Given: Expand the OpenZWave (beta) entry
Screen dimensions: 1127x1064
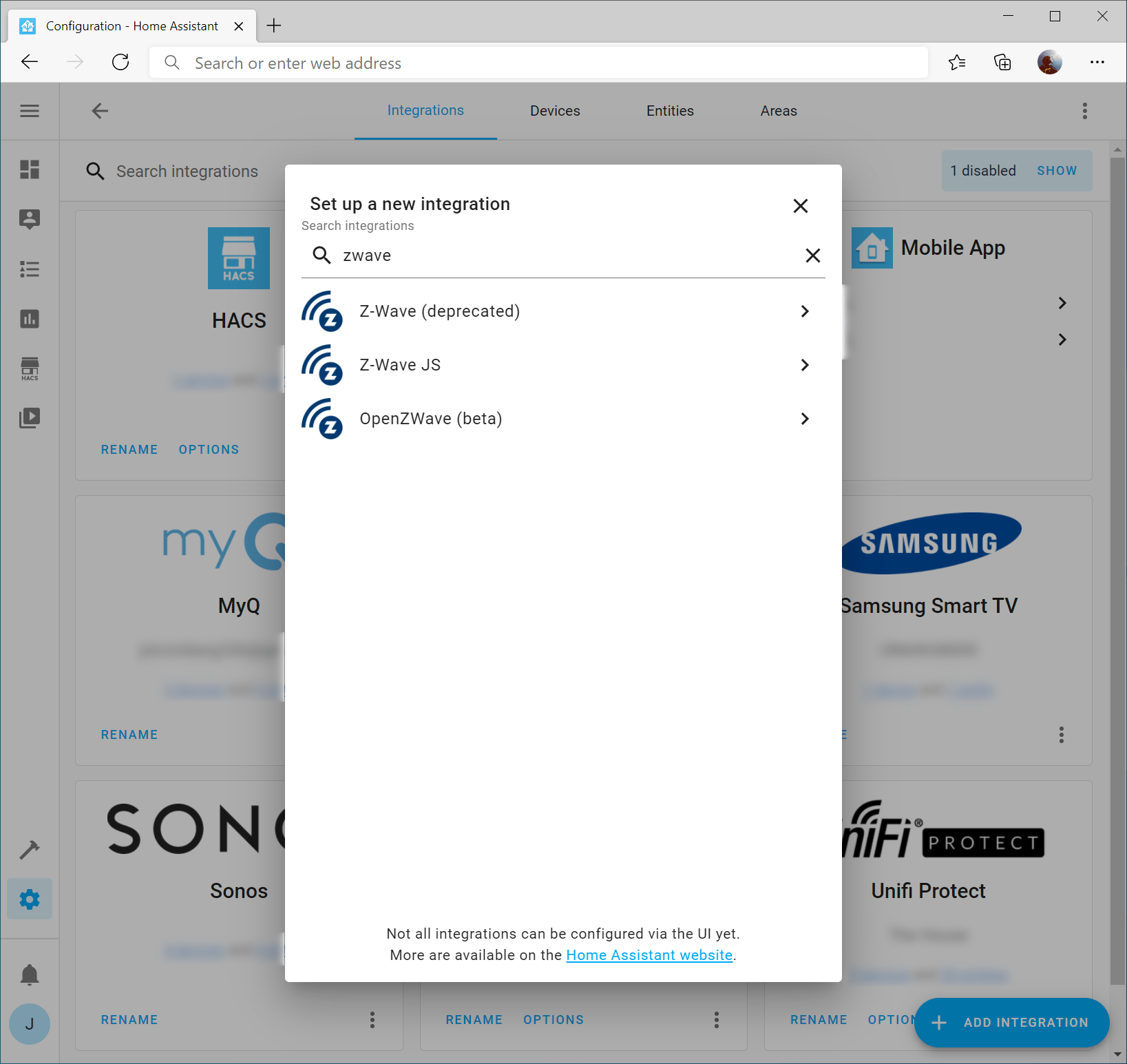Looking at the screenshot, I should 804,418.
